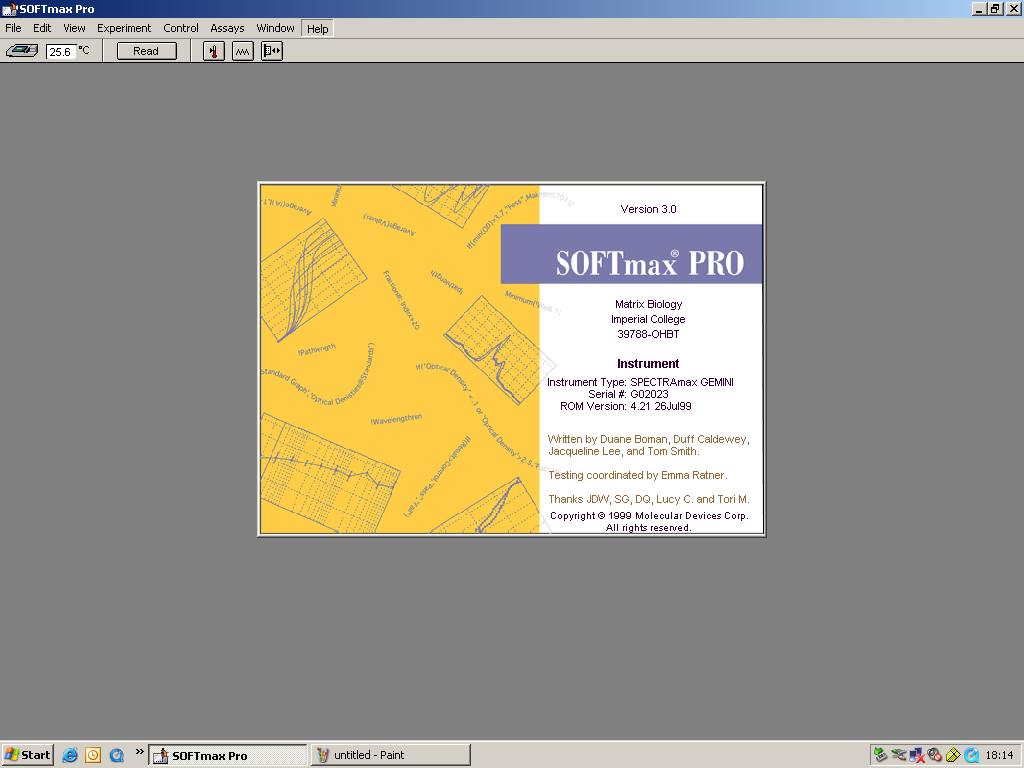Screen dimensions: 1024x768
Task: Click 'Testing coordinated by Emma Ratner' text
Action: 637,475
